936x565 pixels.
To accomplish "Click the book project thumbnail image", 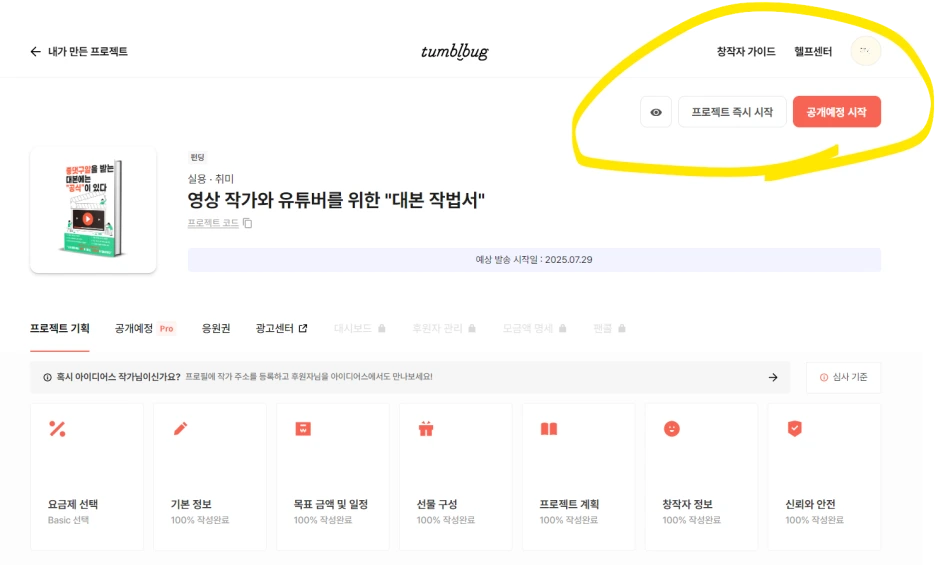I will coord(93,210).
